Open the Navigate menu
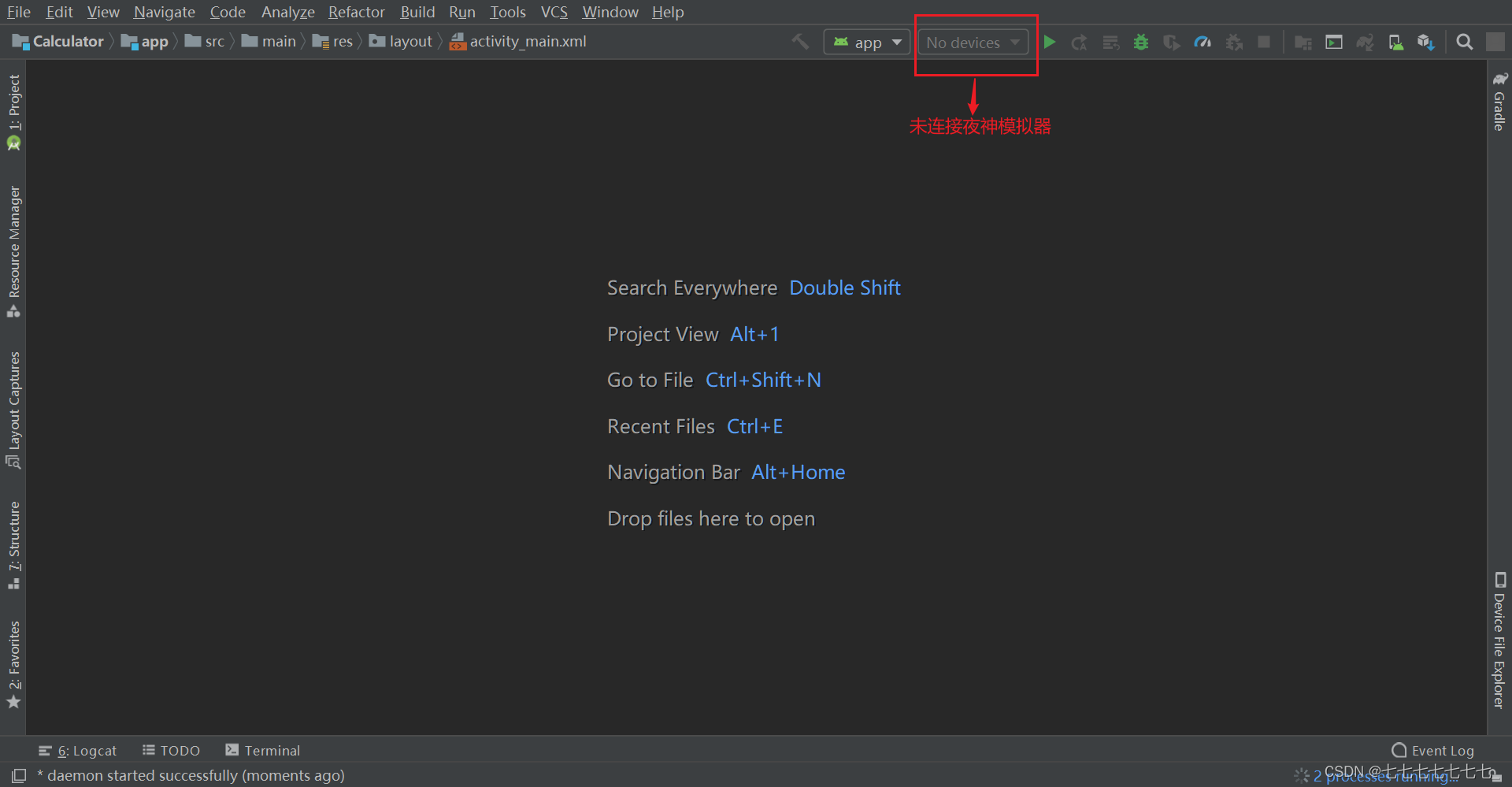Screen dimensions: 1512x787 pos(165,12)
